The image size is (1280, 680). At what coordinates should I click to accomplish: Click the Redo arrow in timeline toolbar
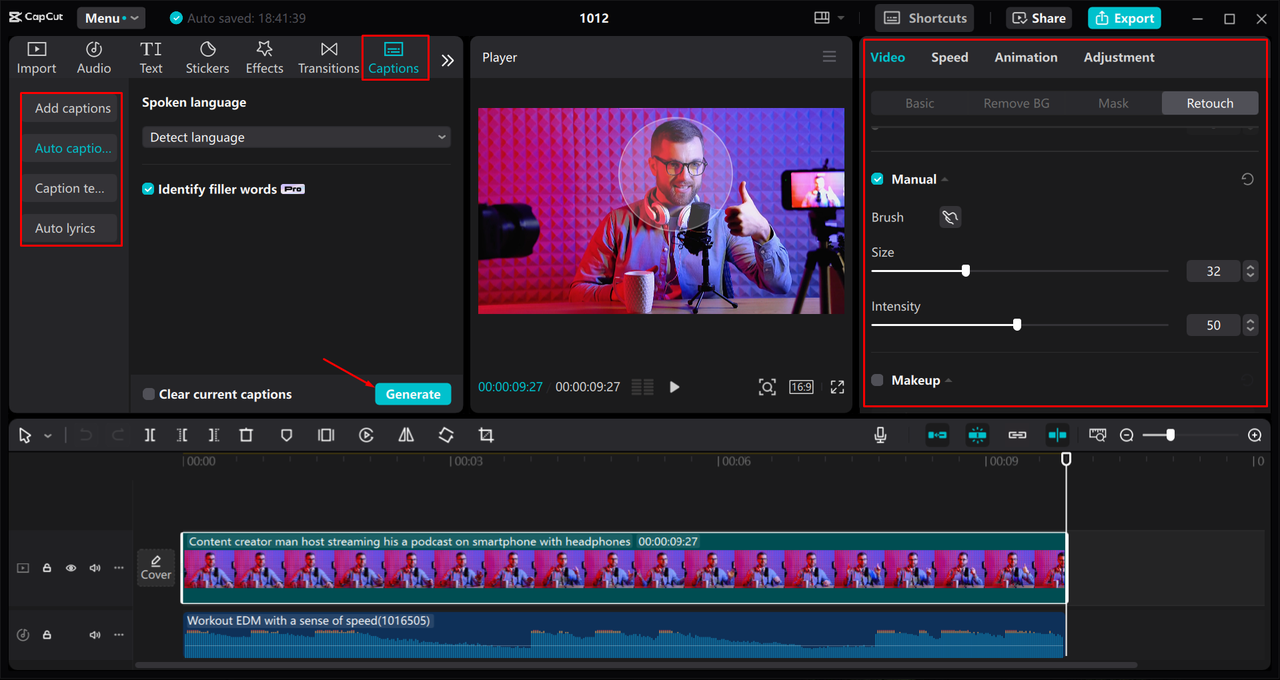[118, 435]
